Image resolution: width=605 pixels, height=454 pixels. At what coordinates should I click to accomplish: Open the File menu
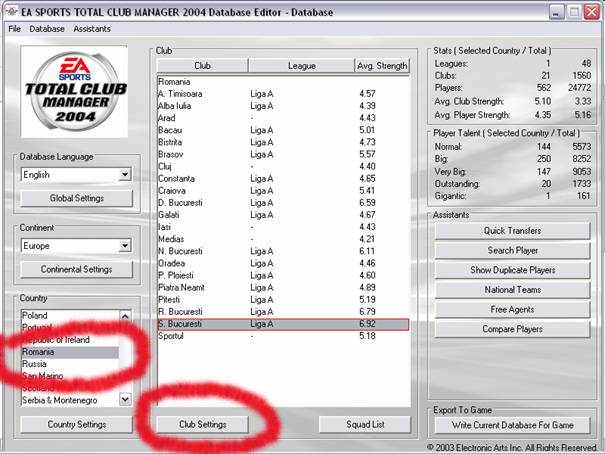point(14,29)
